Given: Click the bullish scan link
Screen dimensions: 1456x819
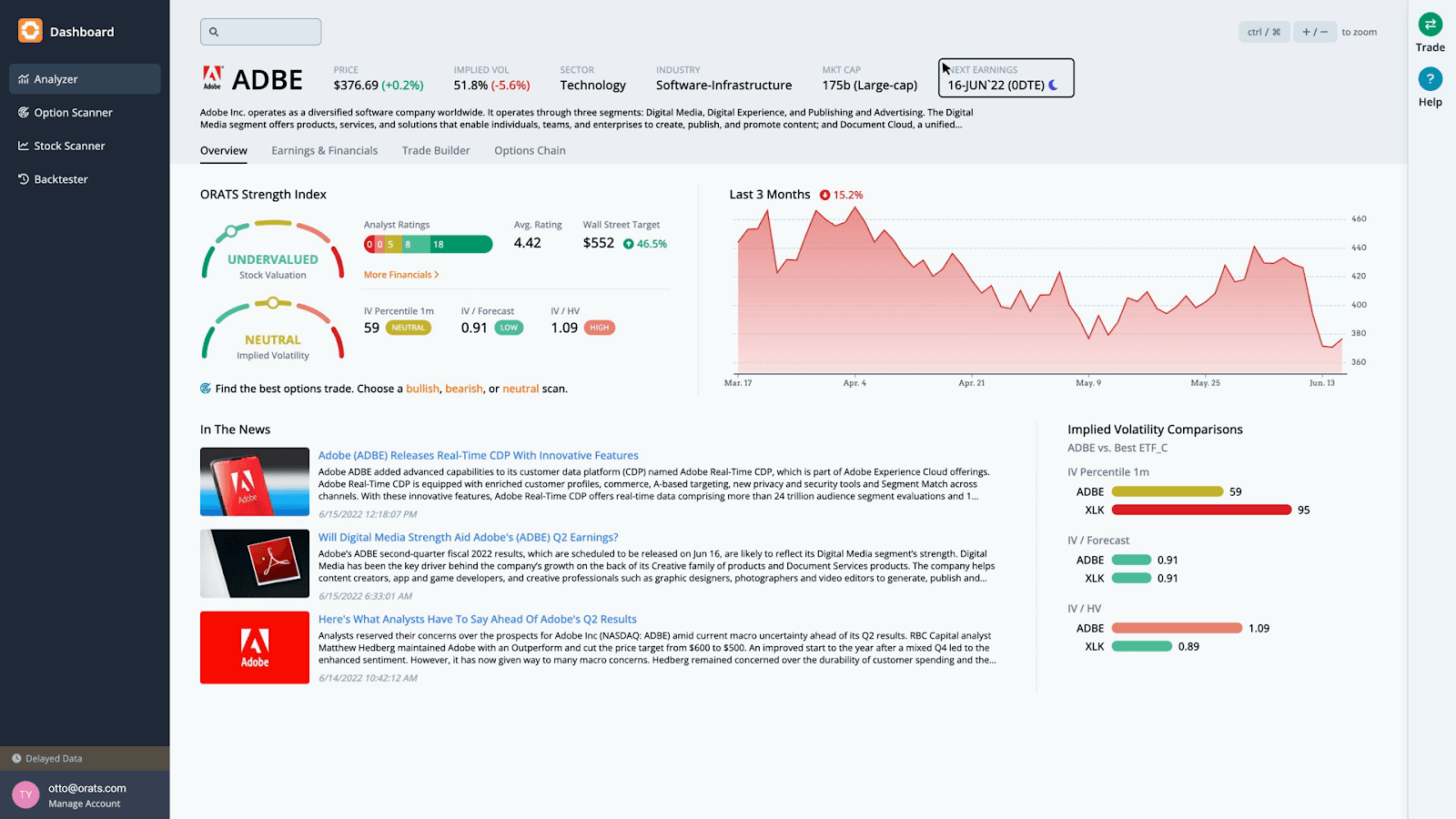Looking at the screenshot, I should 422,389.
